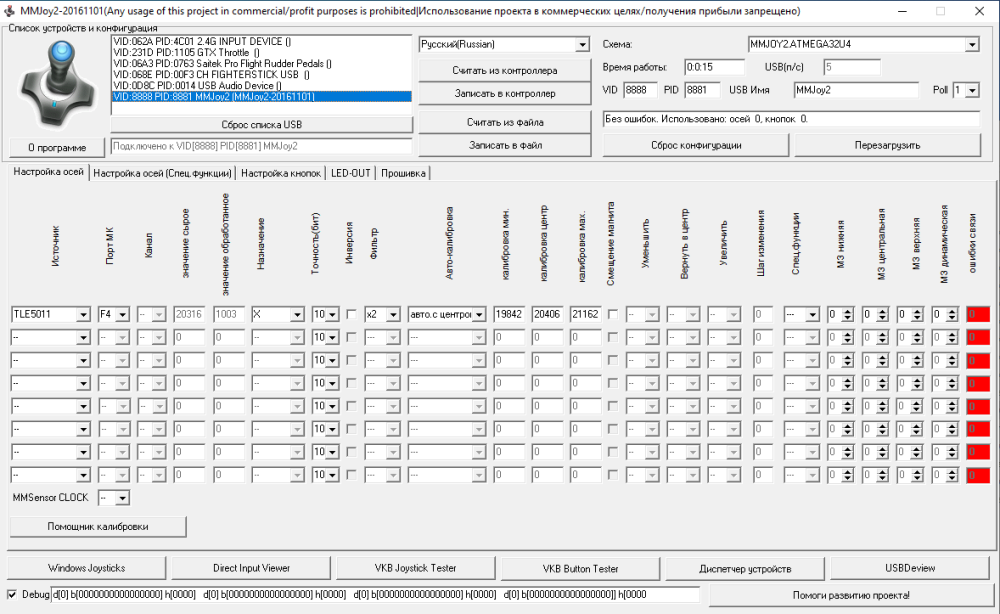This screenshot has width=1000, height=614.
Task: Go to the Прошивка tab
Action: (x=401, y=173)
